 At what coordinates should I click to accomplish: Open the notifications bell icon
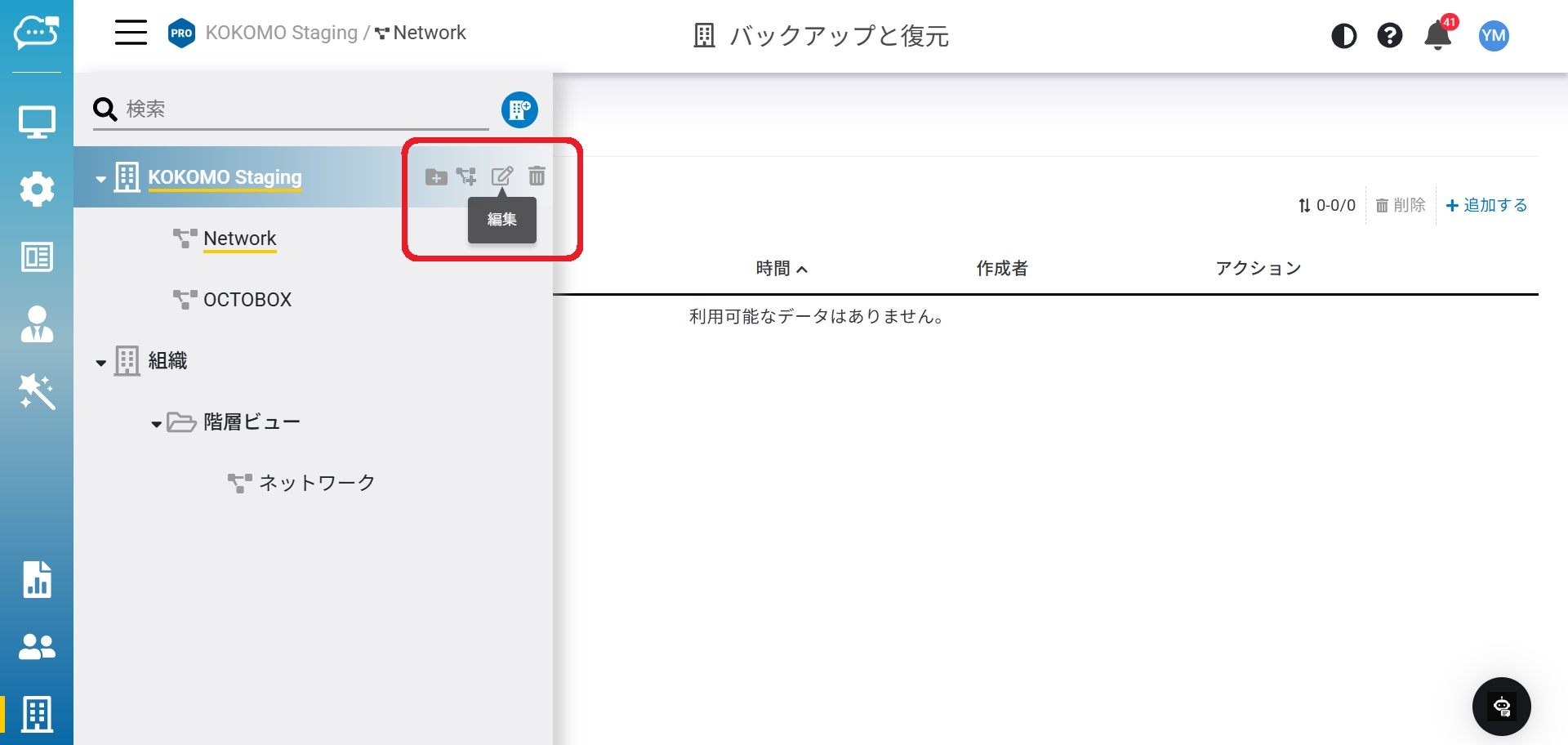point(1437,36)
